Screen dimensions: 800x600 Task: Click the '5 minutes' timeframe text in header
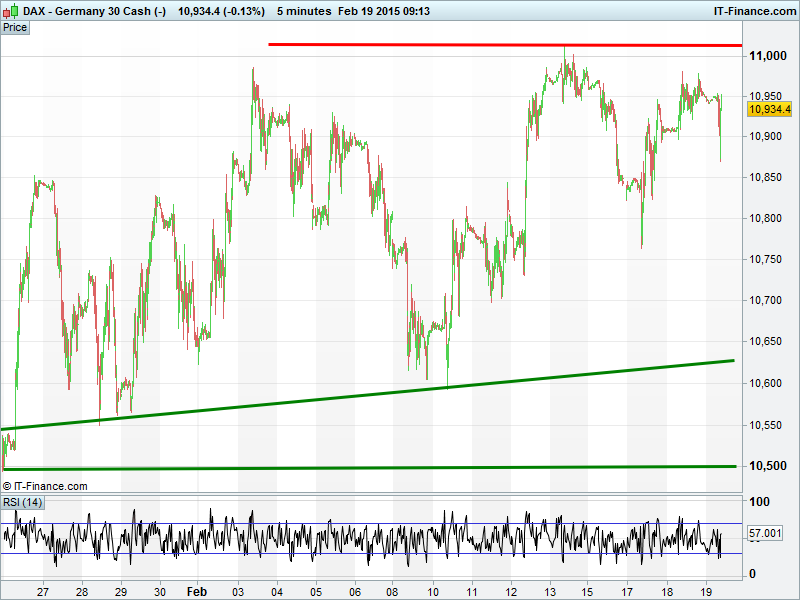pyautogui.click(x=304, y=11)
